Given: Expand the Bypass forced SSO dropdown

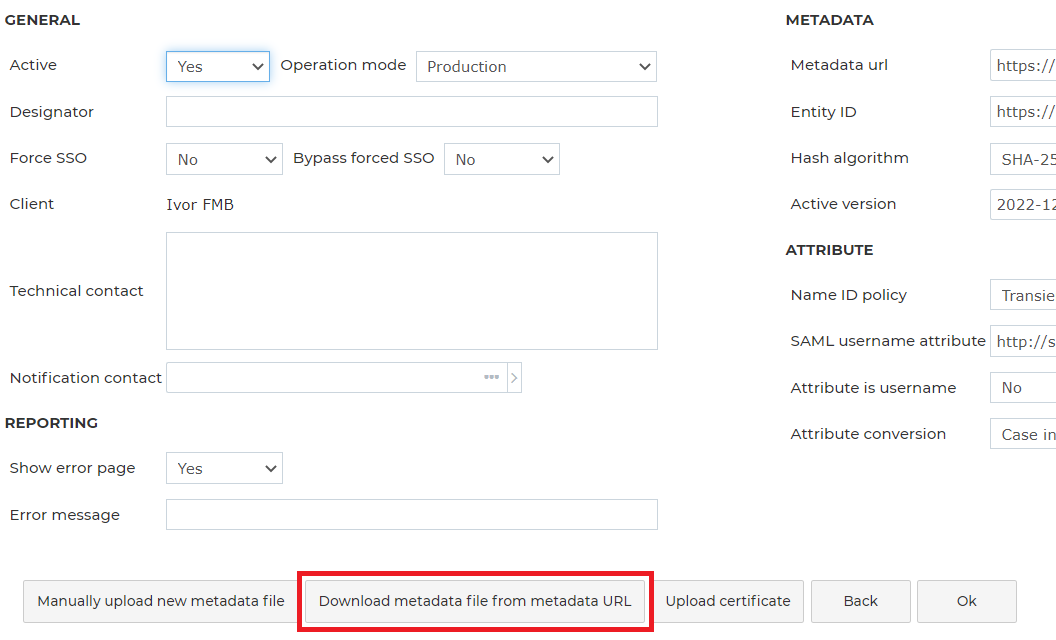Looking at the screenshot, I should tap(502, 160).
